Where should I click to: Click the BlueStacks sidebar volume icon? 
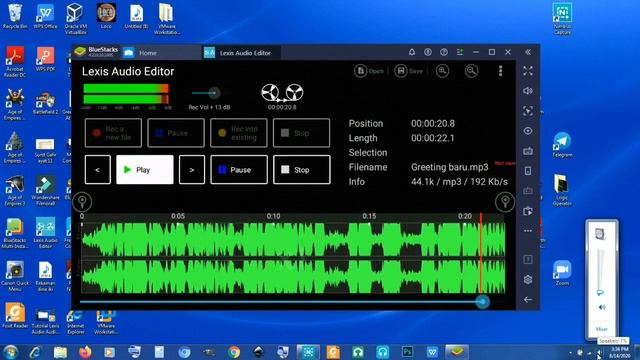click(528, 91)
